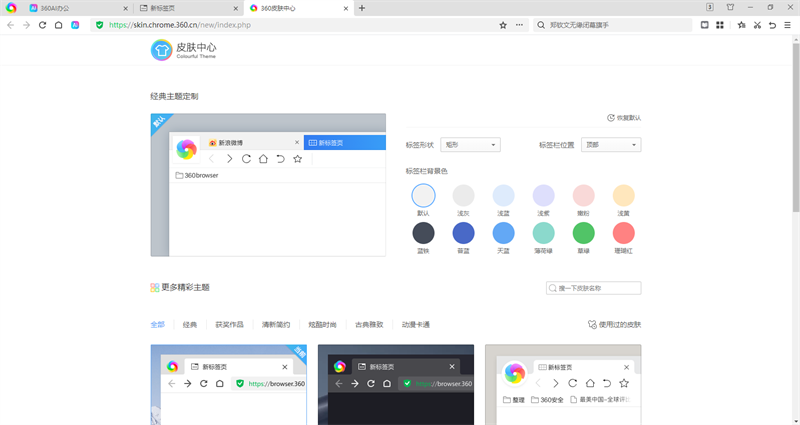Screen dimensions: 800x425
Task: Click the 皮肤中心 T-shirt logo
Action: click(x=161, y=50)
